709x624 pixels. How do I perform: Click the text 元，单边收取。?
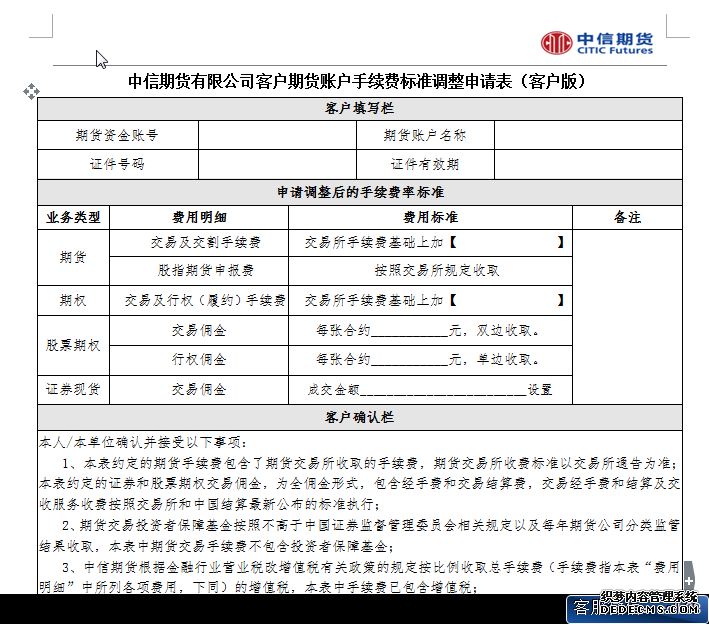point(494,360)
